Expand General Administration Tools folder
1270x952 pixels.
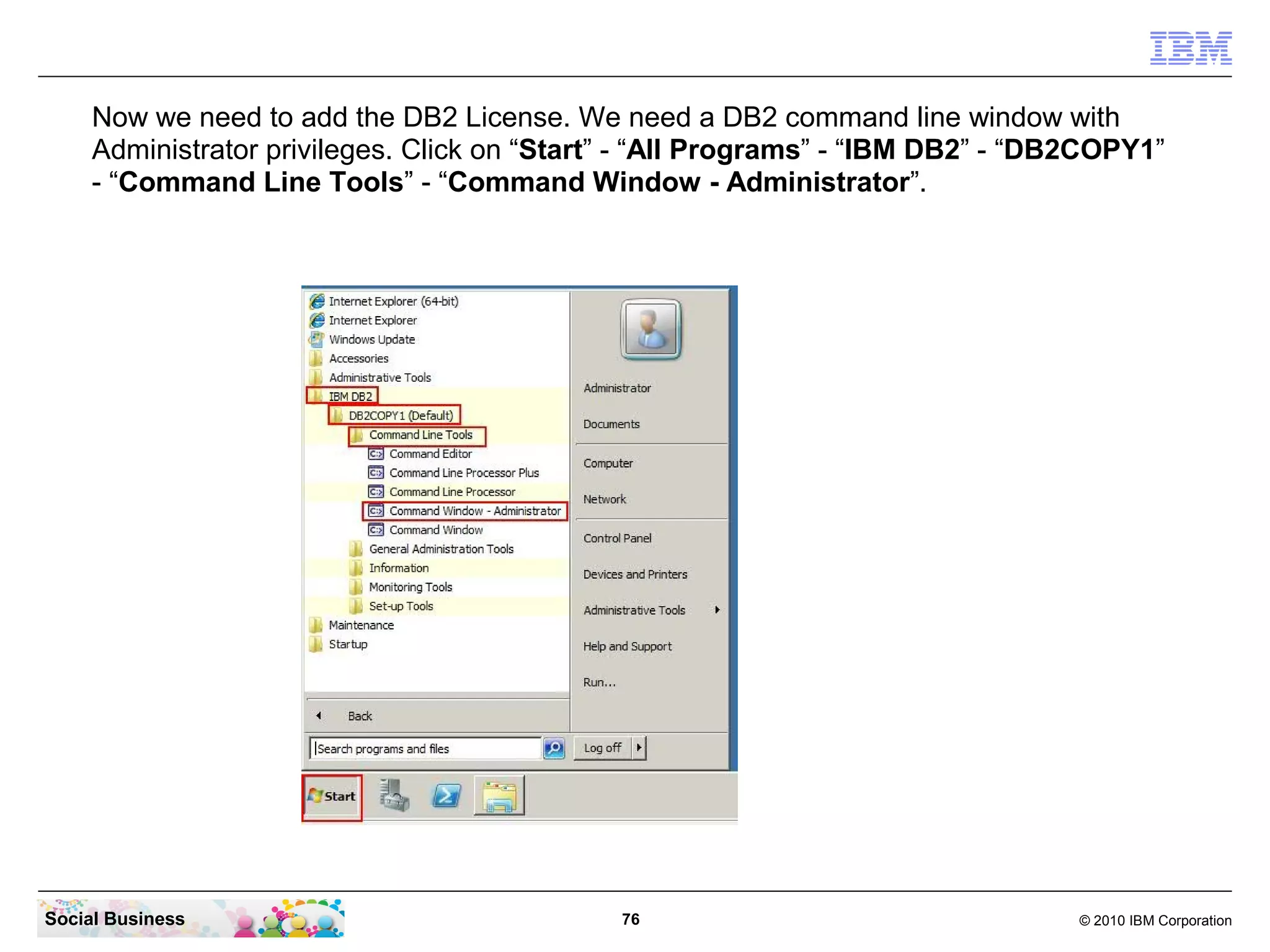(x=432, y=549)
